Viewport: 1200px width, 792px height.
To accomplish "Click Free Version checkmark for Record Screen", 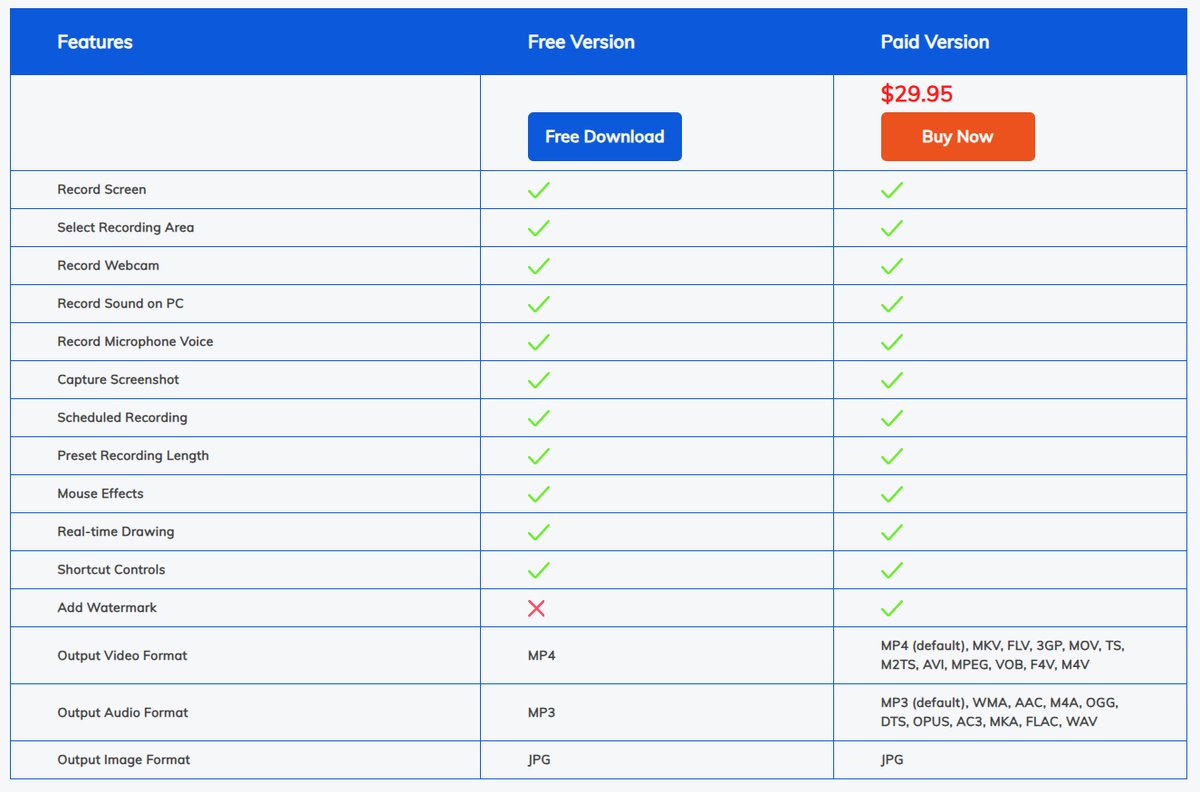I will click(x=539, y=190).
